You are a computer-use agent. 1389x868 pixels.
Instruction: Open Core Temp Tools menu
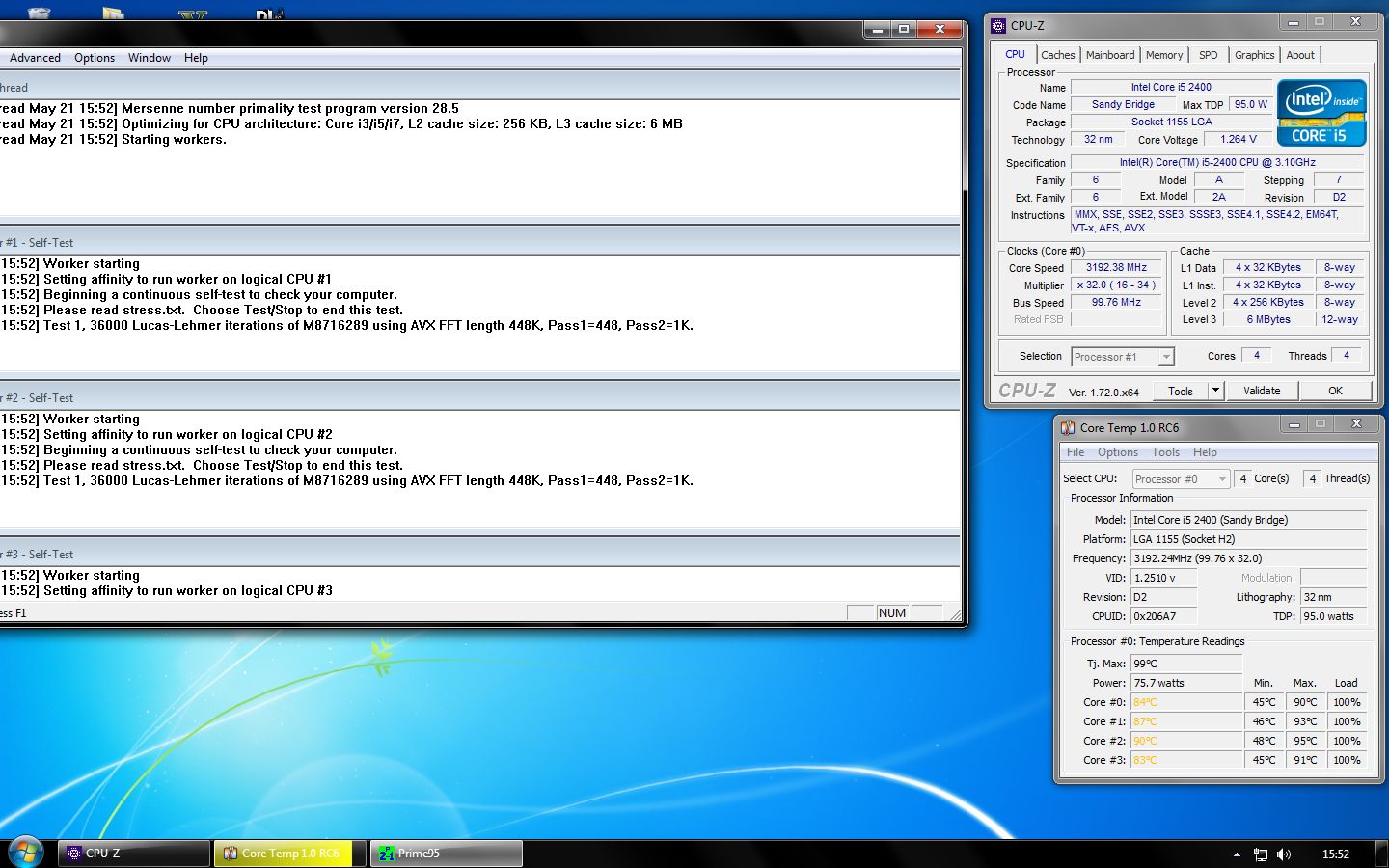[1165, 452]
